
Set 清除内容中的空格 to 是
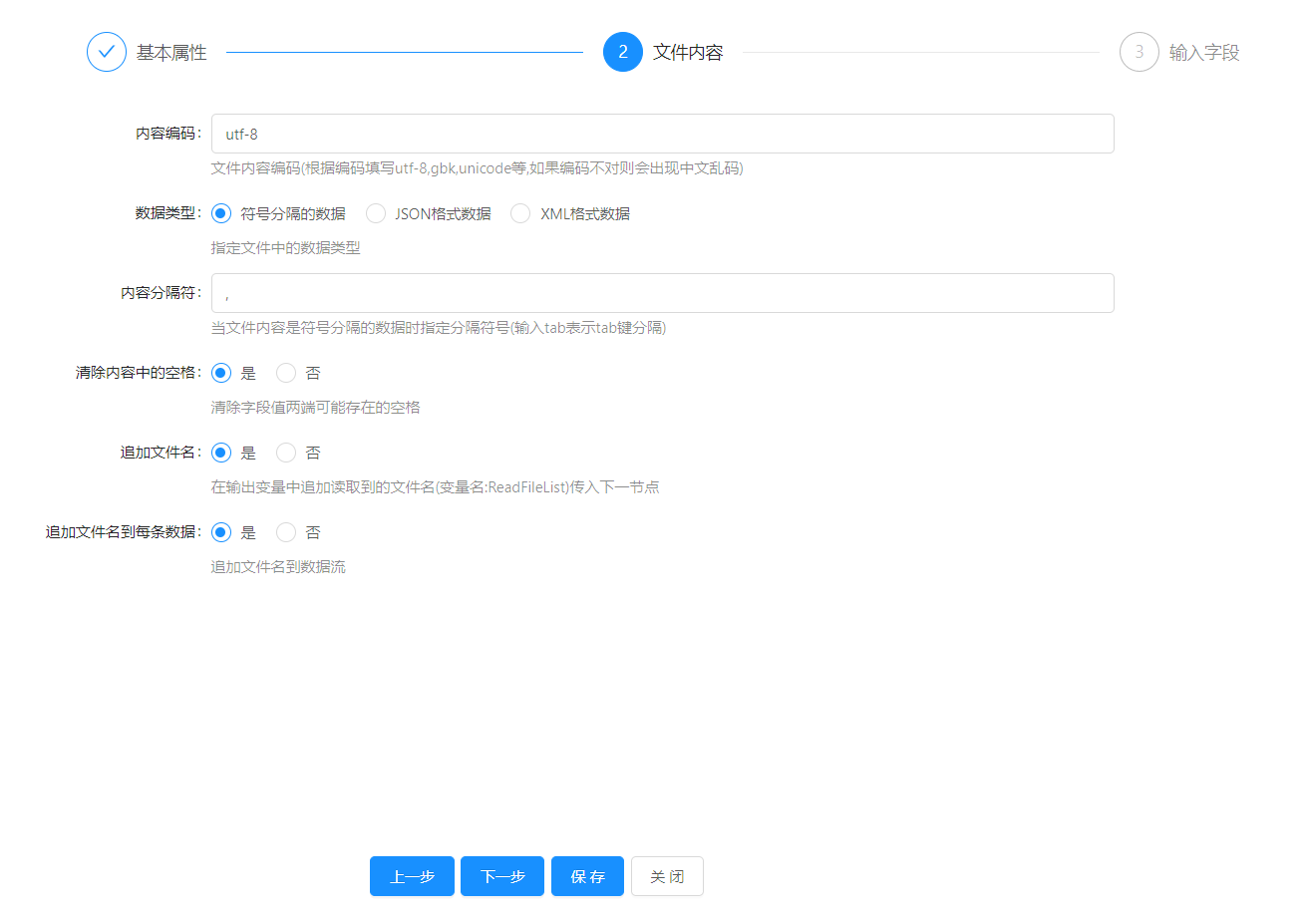pyautogui.click(x=221, y=373)
